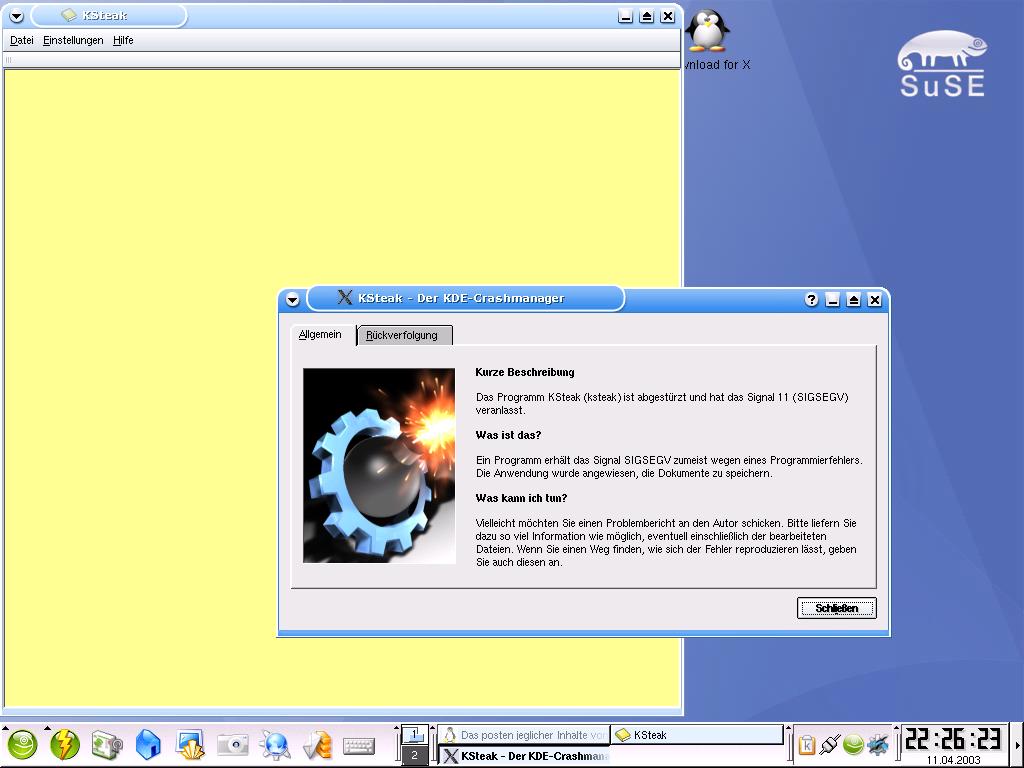Open the KSteak window menu arrow

pyautogui.click(x=17, y=16)
